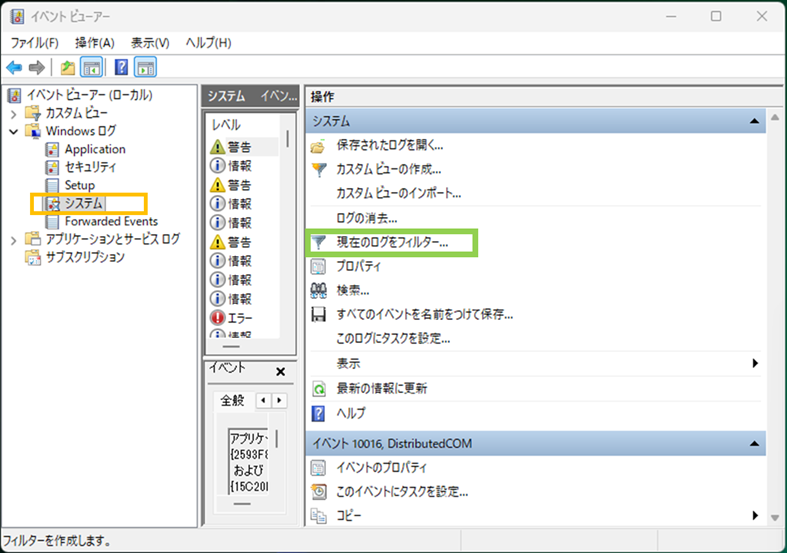Select the 情報 row below the first 警告

pyautogui.click(x=243, y=166)
